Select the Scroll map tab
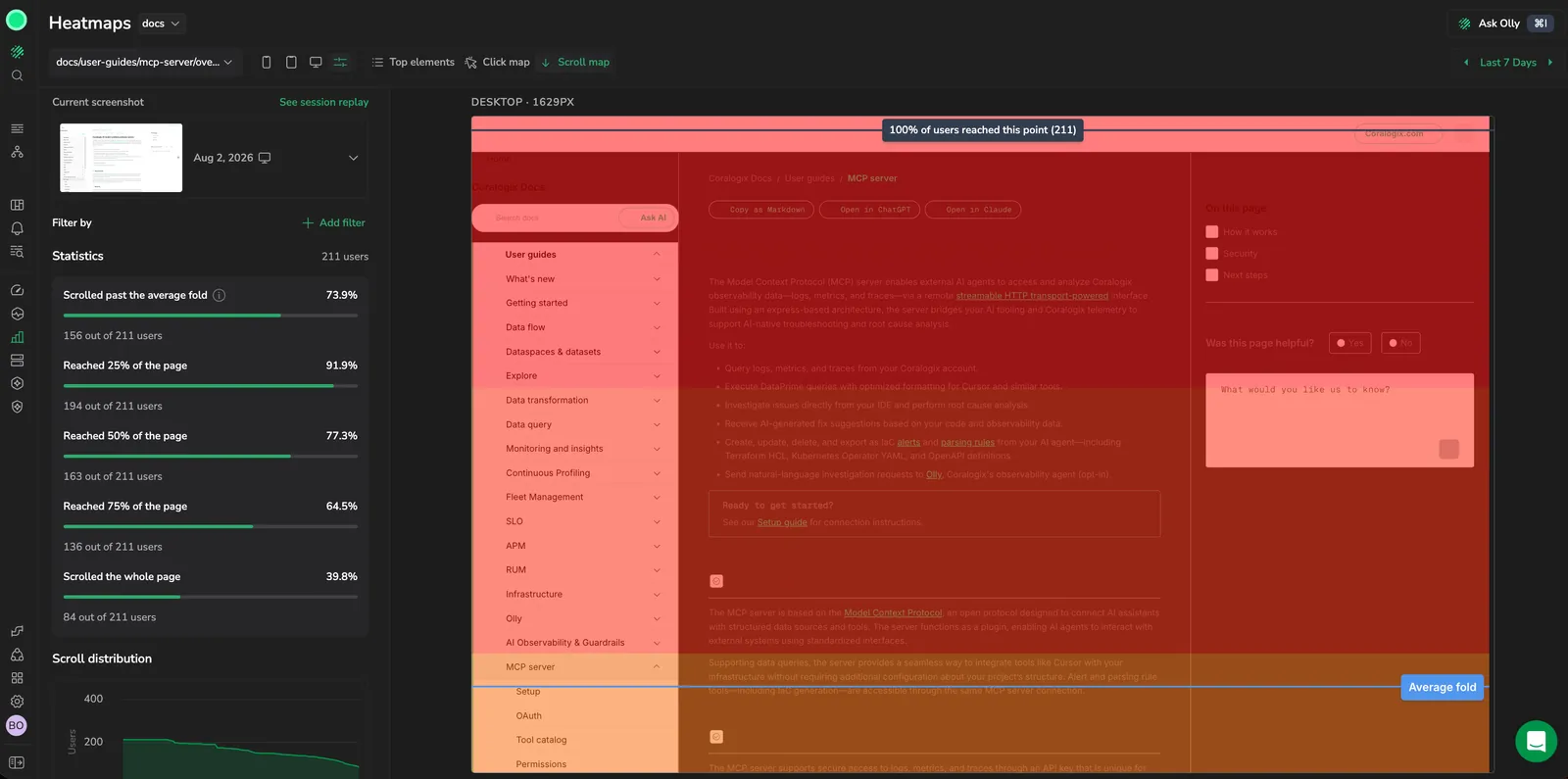The width and height of the screenshot is (1568, 779). [575, 62]
